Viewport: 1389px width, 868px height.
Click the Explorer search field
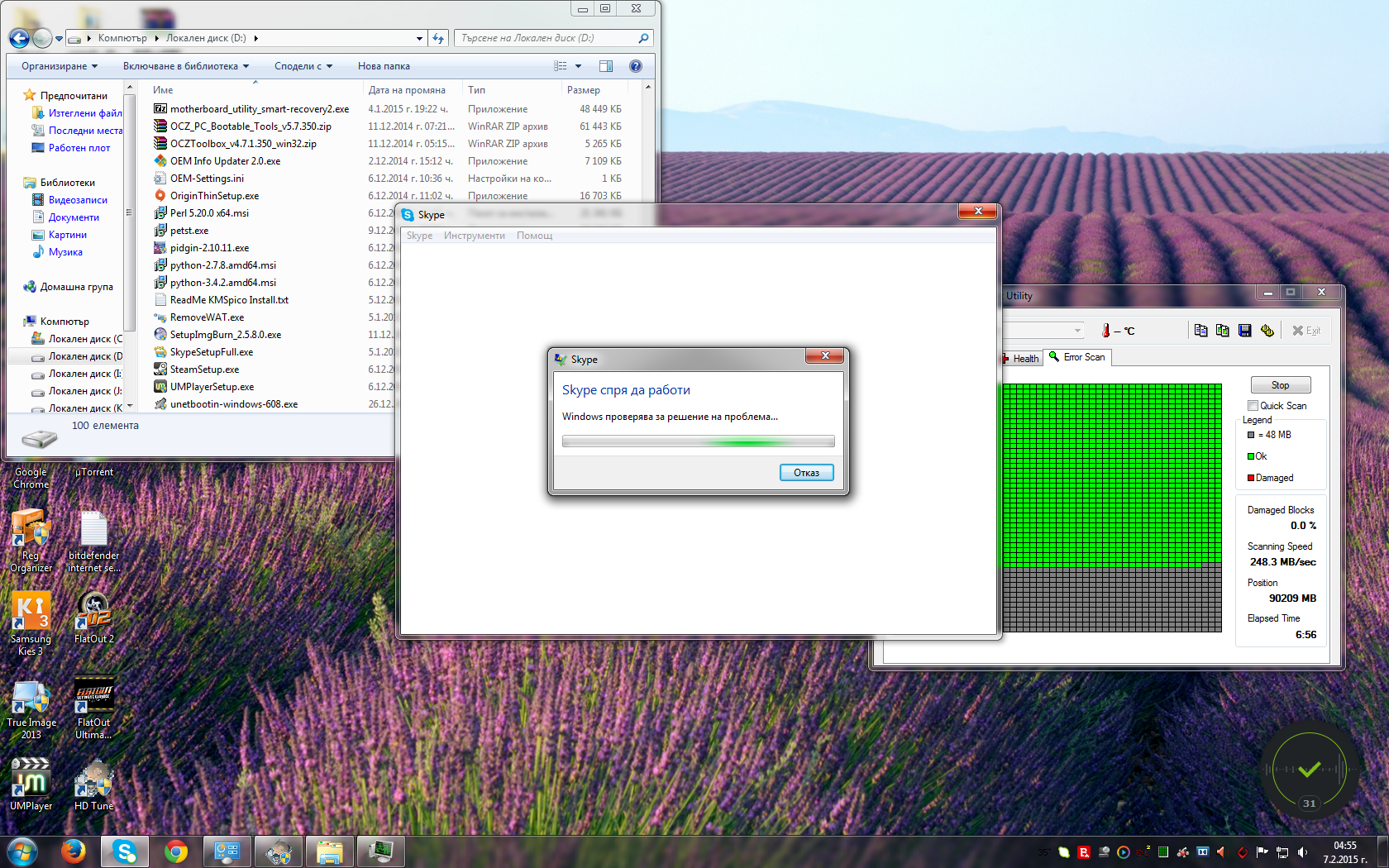(554, 38)
